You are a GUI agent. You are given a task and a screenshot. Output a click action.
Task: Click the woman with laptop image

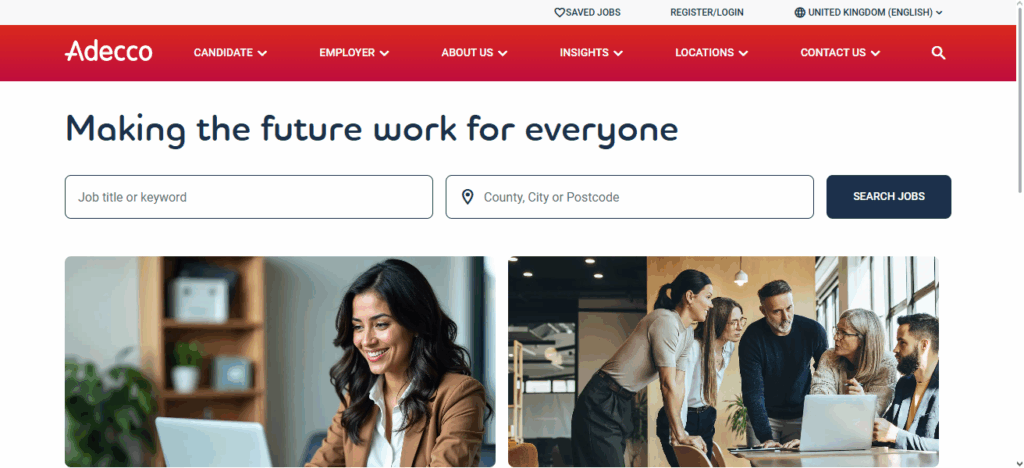coord(280,362)
